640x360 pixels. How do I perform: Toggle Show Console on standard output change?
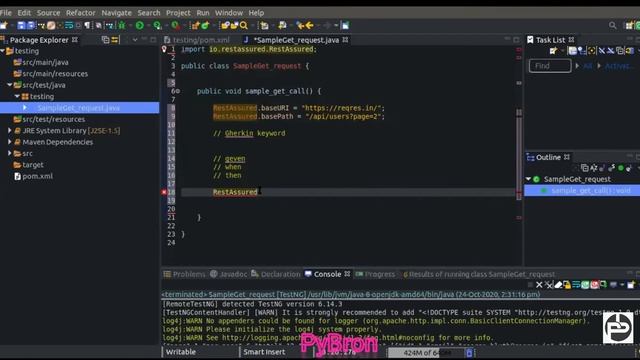[585, 285]
